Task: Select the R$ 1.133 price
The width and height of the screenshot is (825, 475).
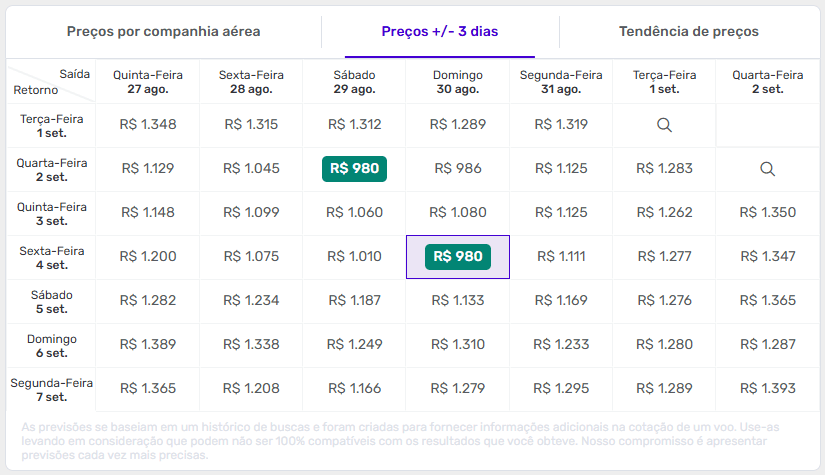Action: [x=455, y=300]
